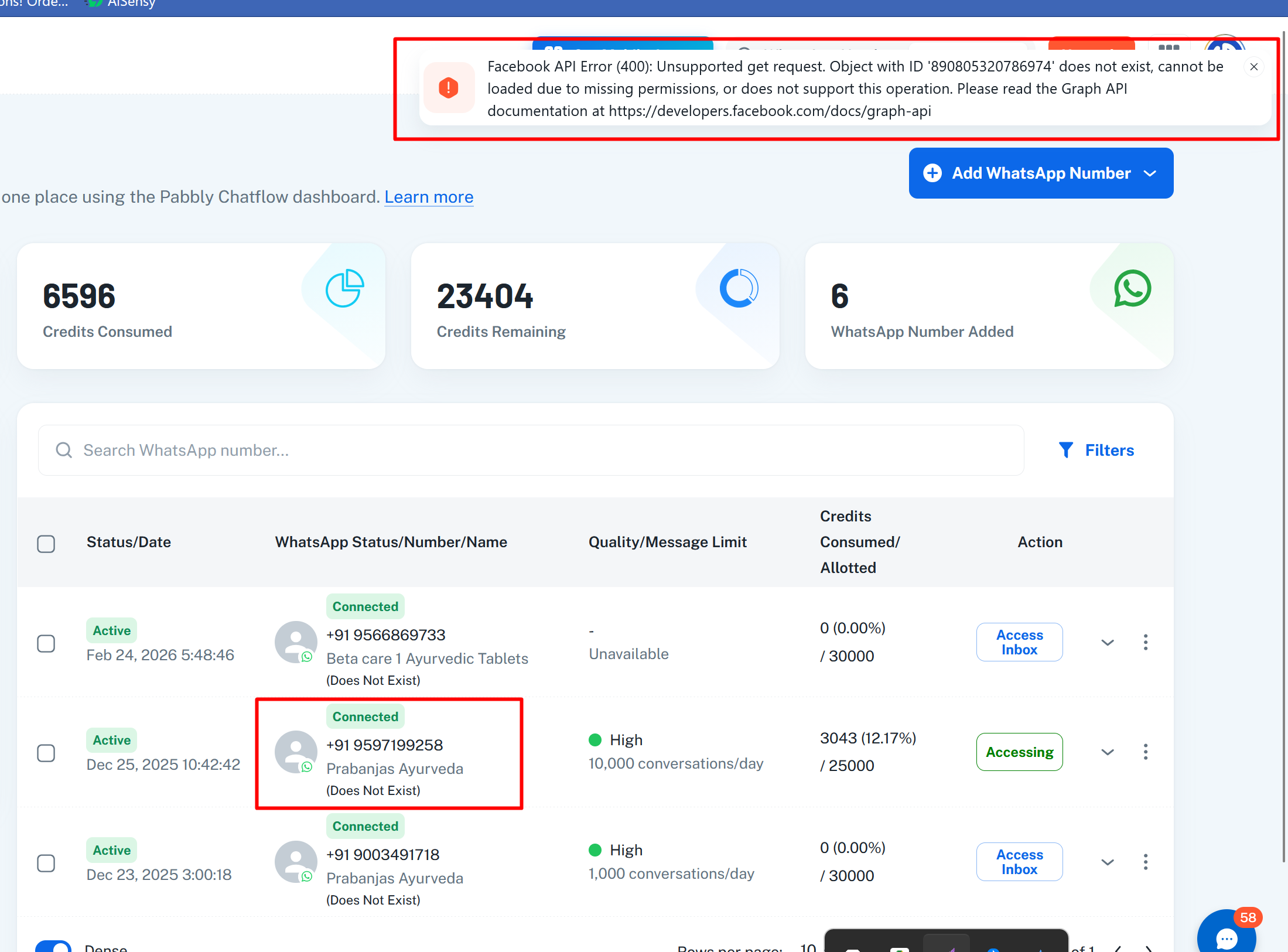Open the Filters panel

(x=1096, y=450)
